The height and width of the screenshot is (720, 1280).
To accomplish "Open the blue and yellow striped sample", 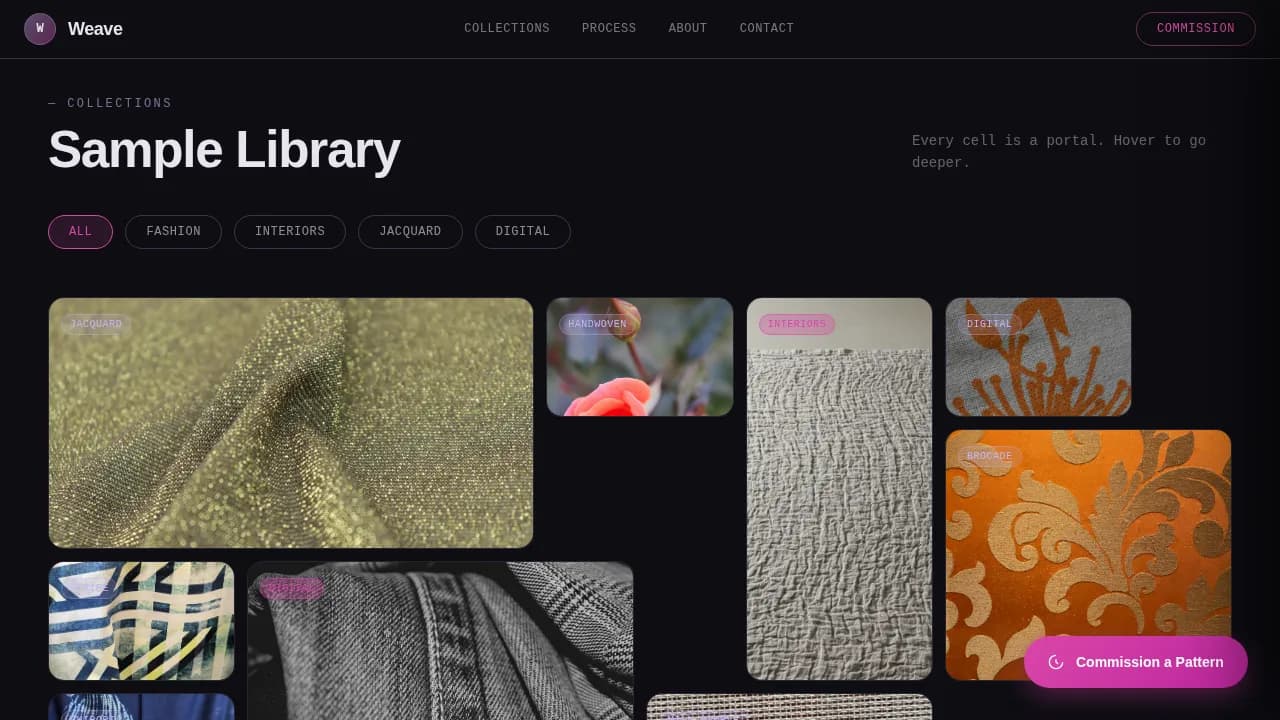I will click(x=141, y=621).
